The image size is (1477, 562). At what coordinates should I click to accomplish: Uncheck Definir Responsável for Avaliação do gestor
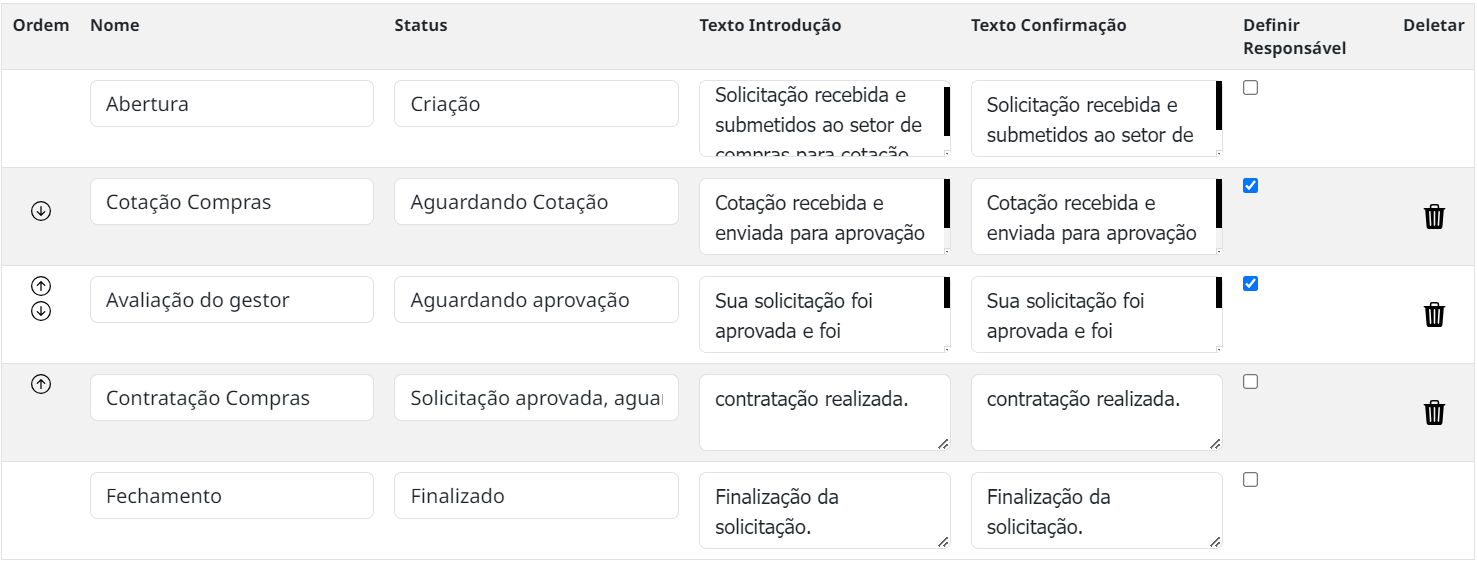tap(1250, 284)
